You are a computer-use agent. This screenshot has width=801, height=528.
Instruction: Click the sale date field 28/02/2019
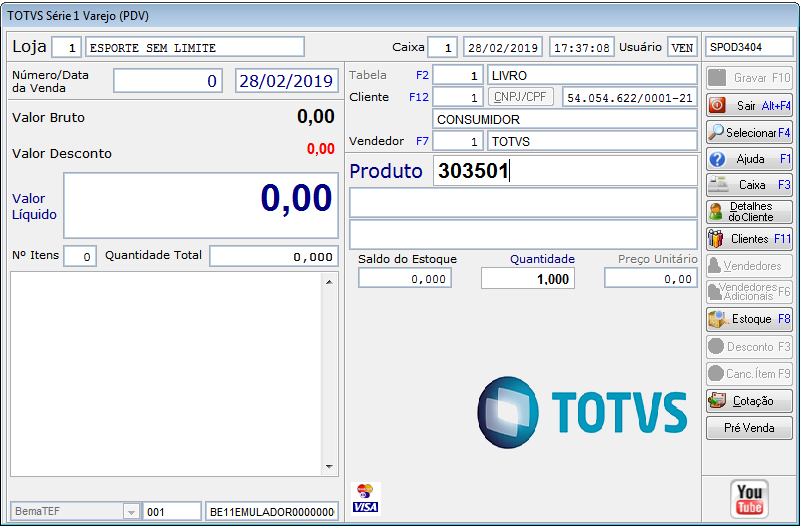pyautogui.click(x=287, y=81)
